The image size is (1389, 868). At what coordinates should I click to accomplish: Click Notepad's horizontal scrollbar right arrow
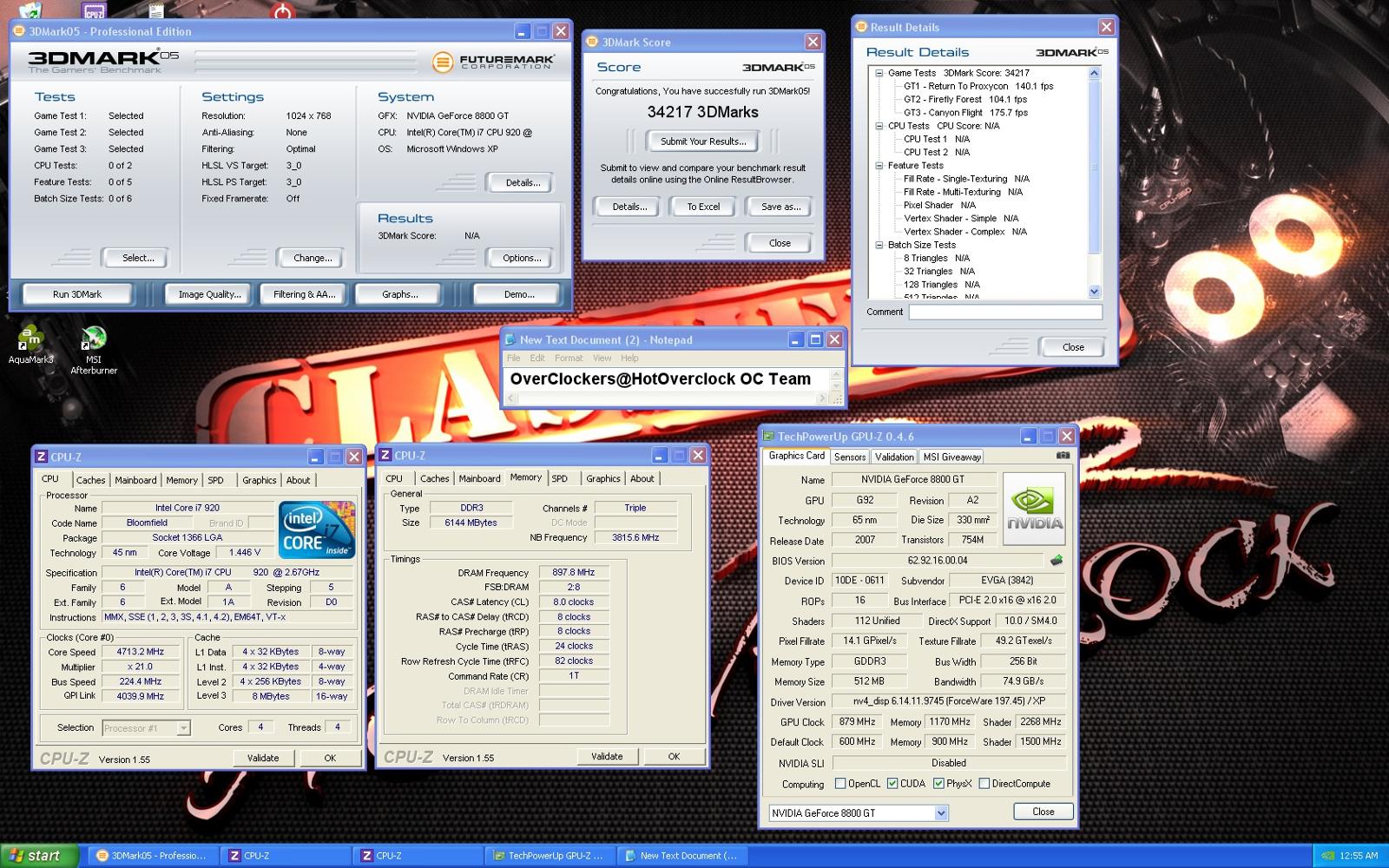coord(821,398)
